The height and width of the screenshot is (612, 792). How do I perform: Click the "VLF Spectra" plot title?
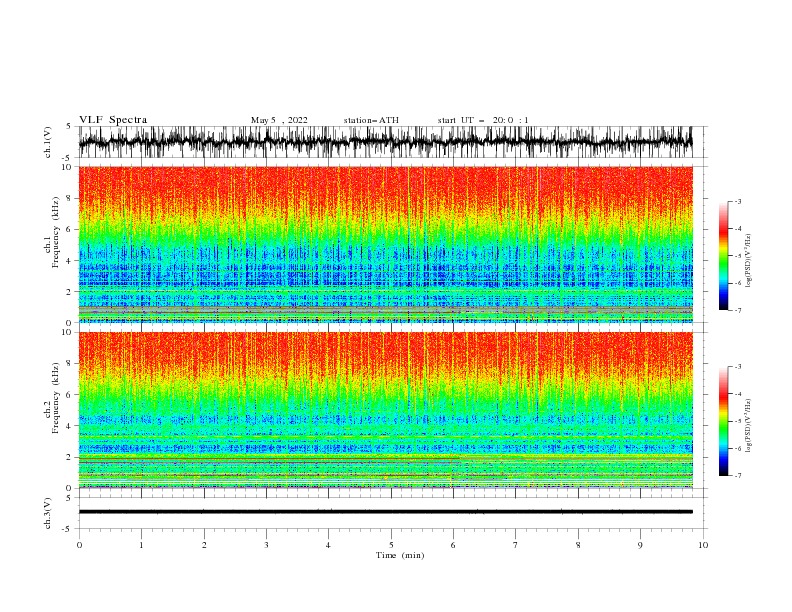pyautogui.click(x=113, y=120)
